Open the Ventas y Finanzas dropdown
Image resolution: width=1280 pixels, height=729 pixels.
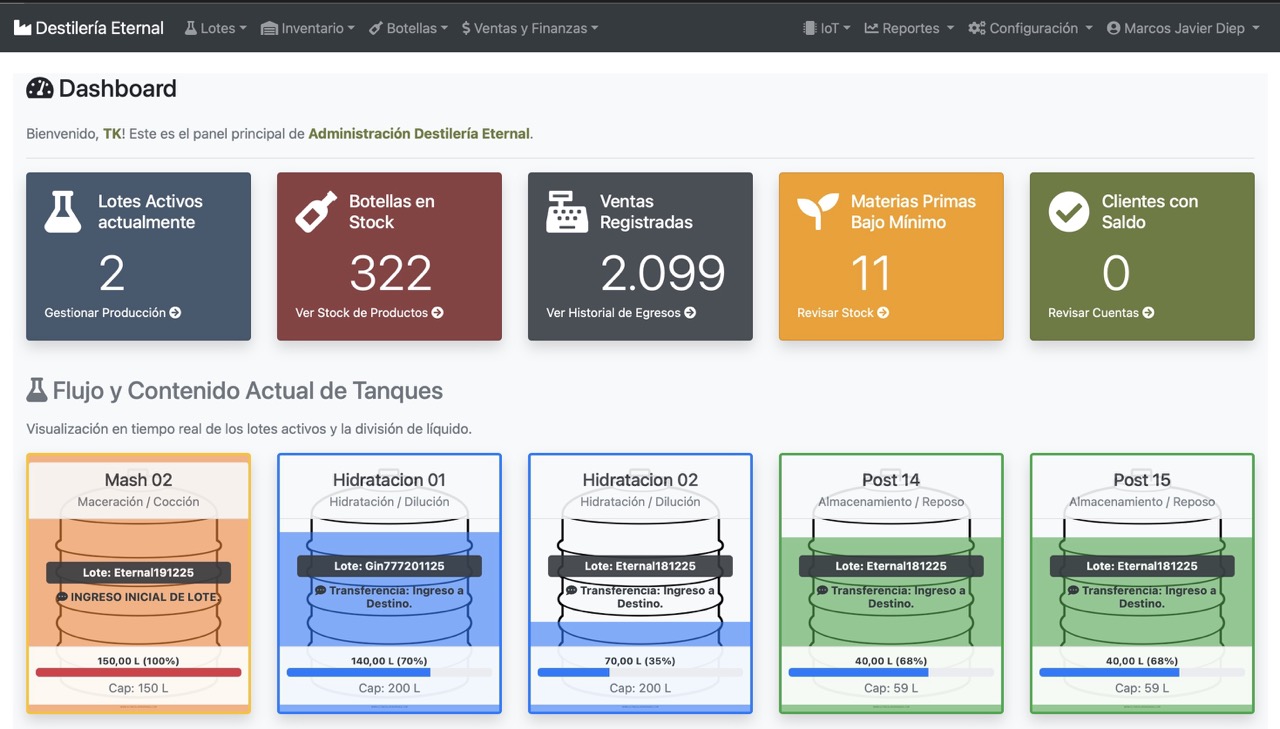tap(529, 28)
